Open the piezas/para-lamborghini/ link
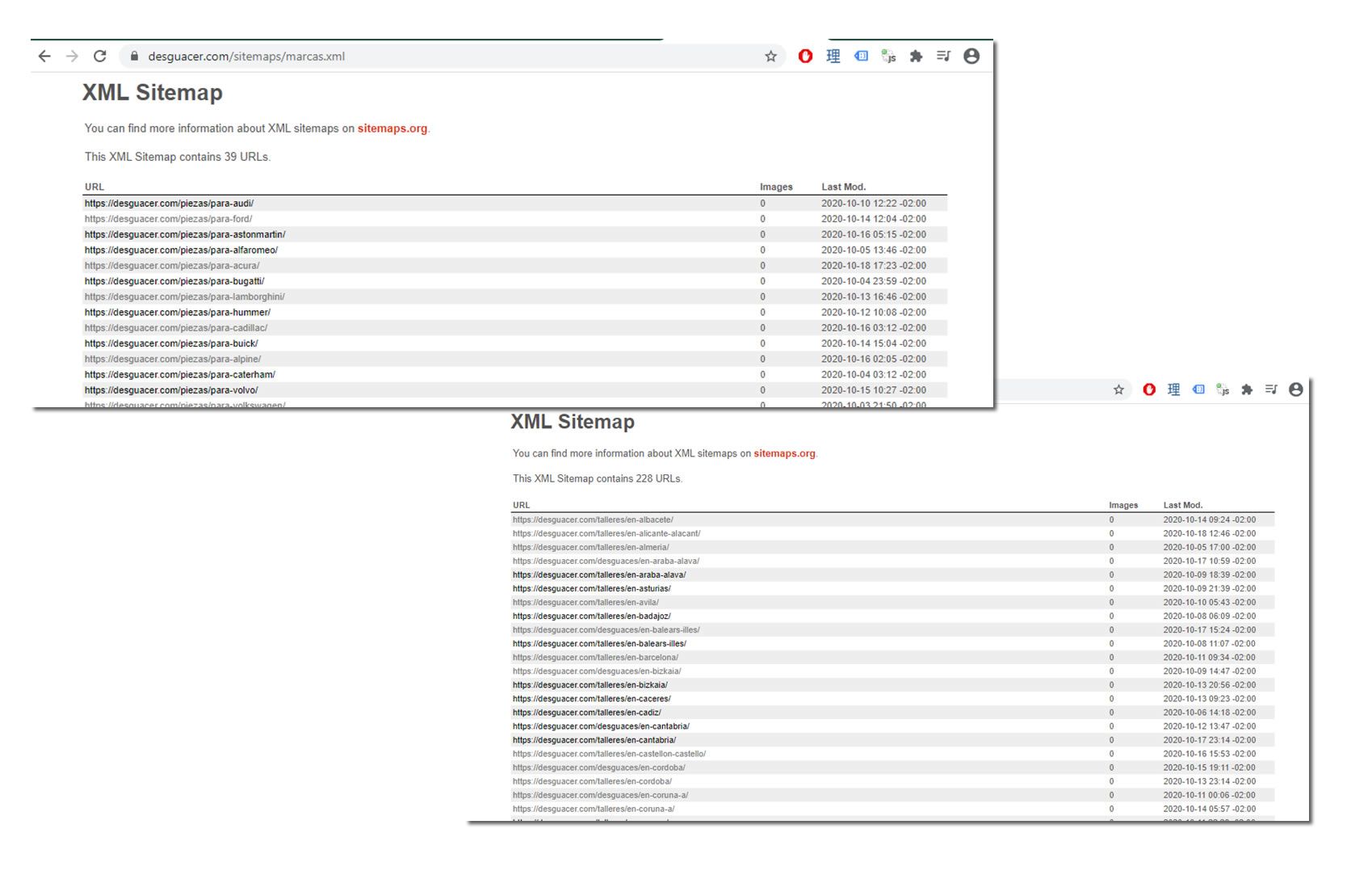 tap(185, 297)
